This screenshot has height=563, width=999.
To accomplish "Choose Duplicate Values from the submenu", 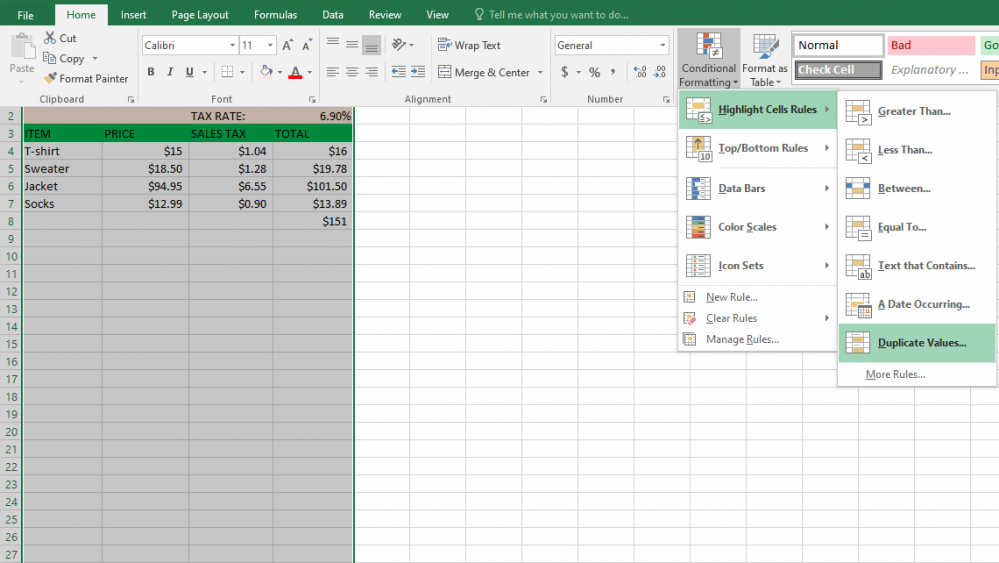I will pyautogui.click(x=921, y=343).
